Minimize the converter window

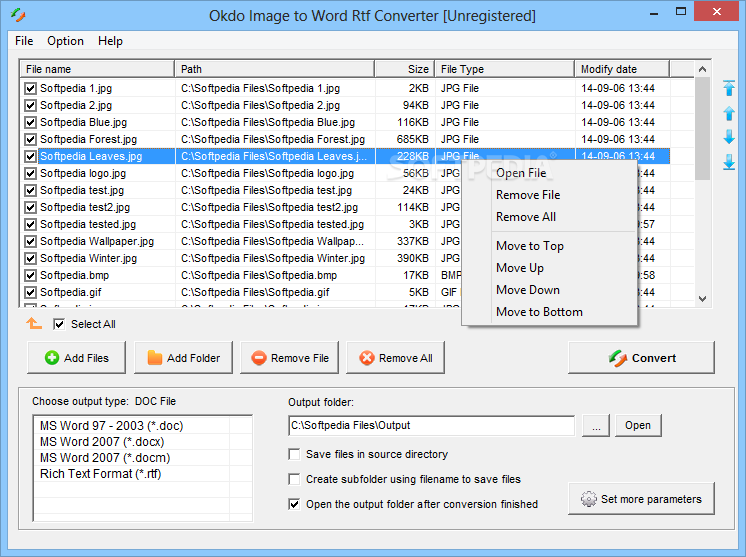pos(654,13)
